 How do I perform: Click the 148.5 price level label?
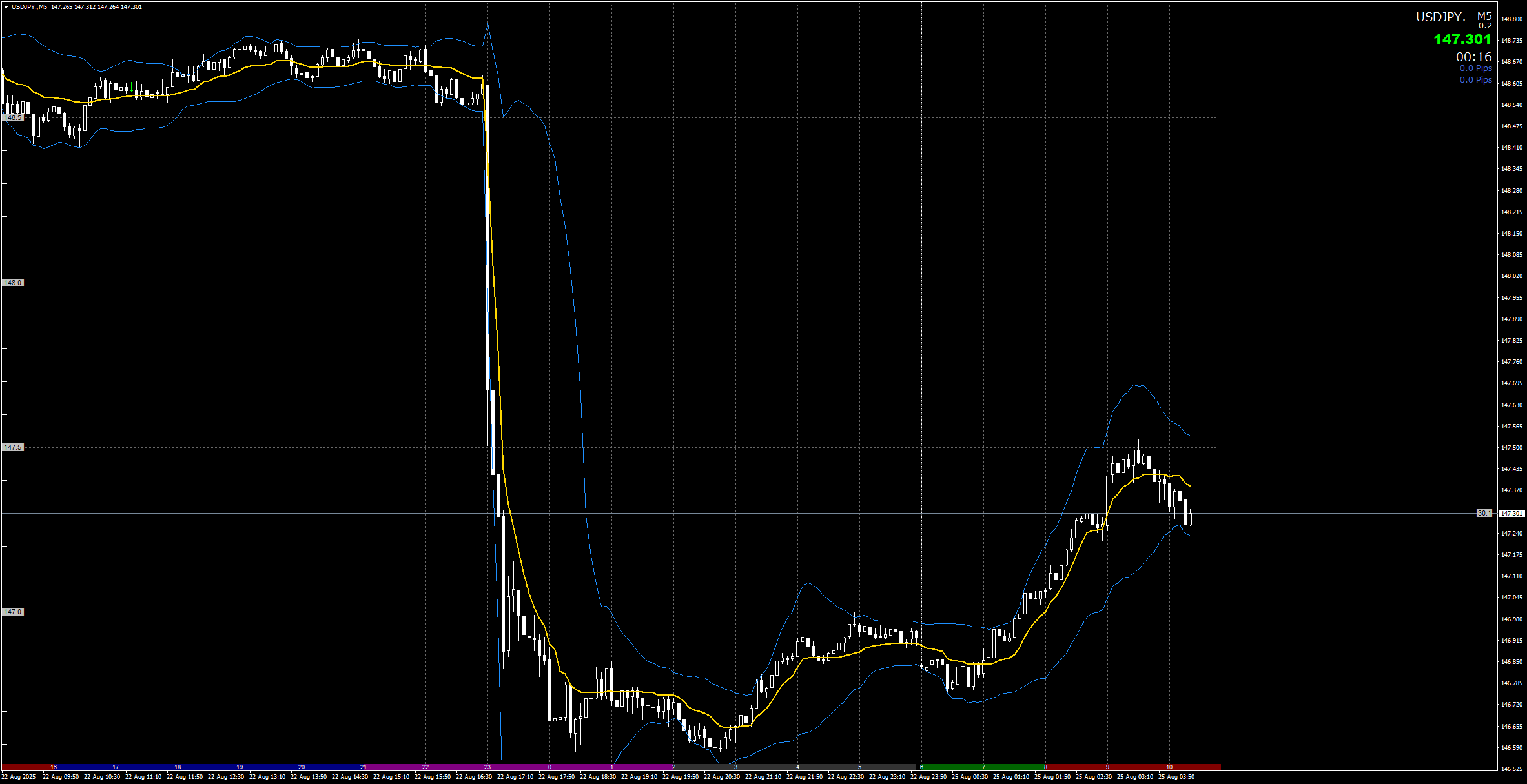coord(13,118)
